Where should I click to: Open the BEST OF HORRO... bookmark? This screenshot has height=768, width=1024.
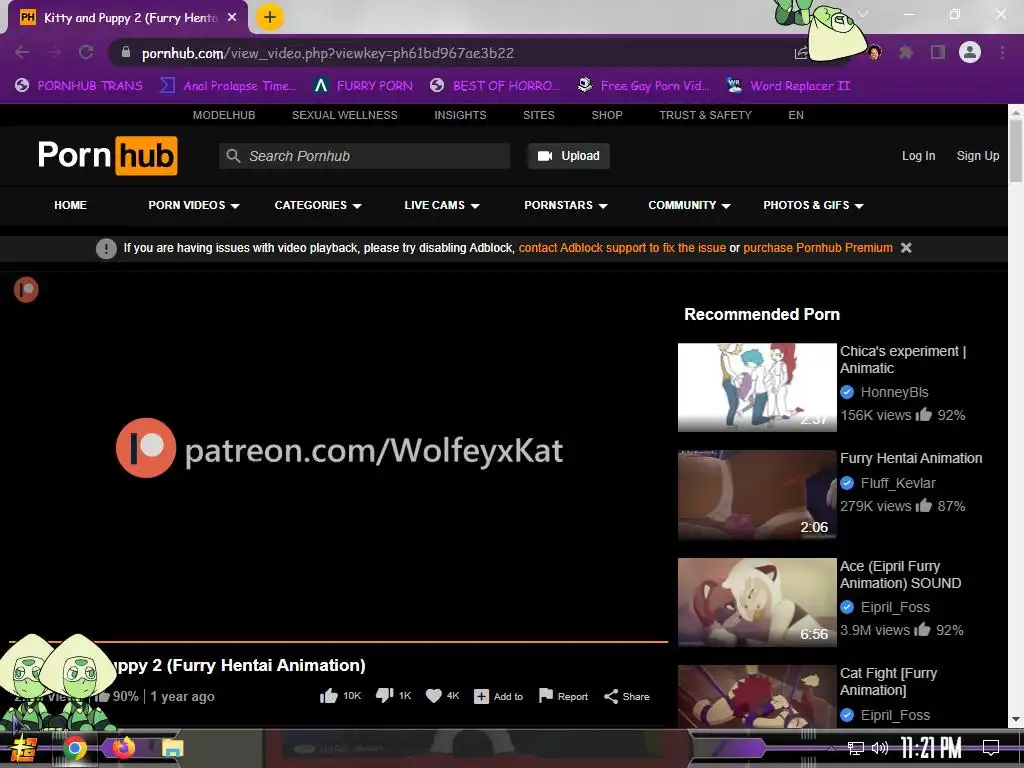pyautogui.click(x=494, y=86)
